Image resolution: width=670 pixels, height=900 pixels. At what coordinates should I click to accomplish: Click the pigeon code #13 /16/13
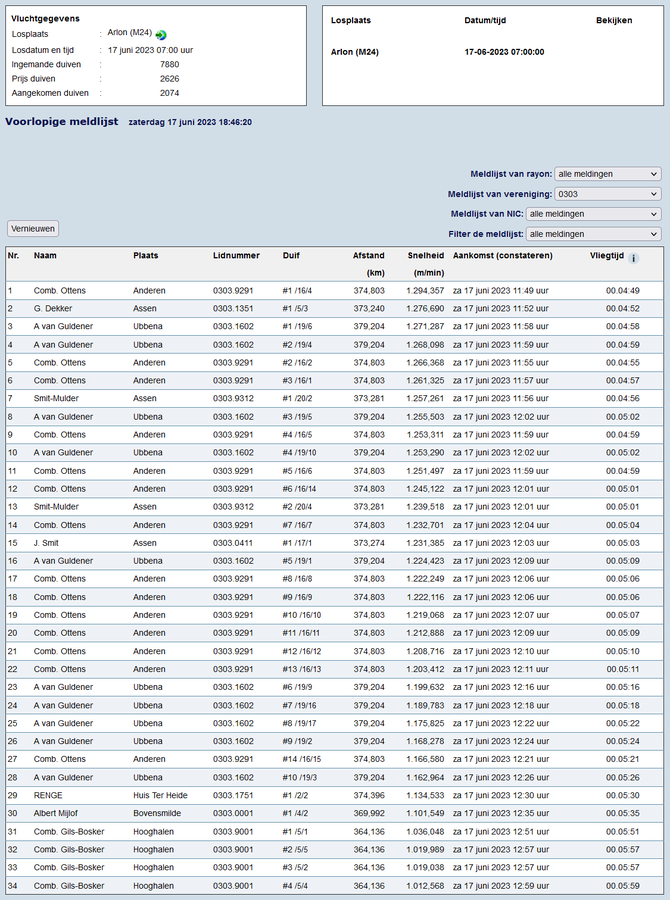pos(302,669)
